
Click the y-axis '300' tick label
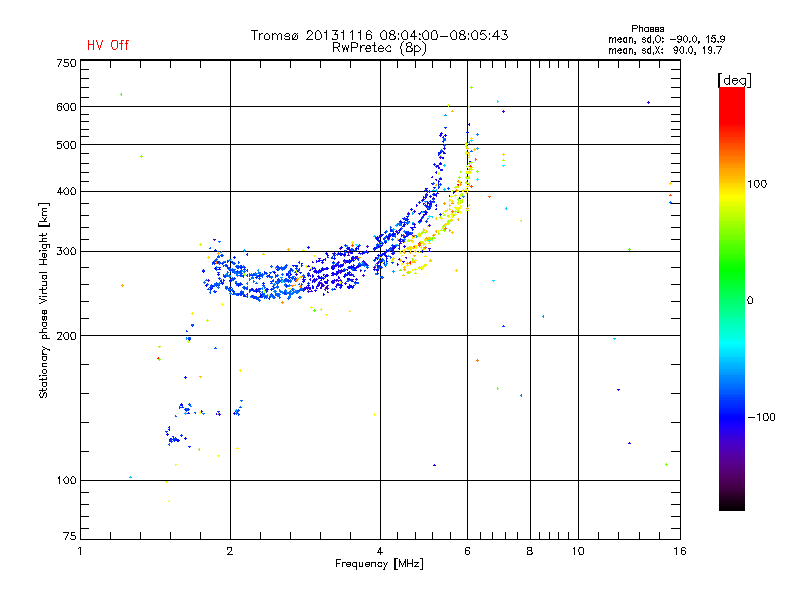66,251
